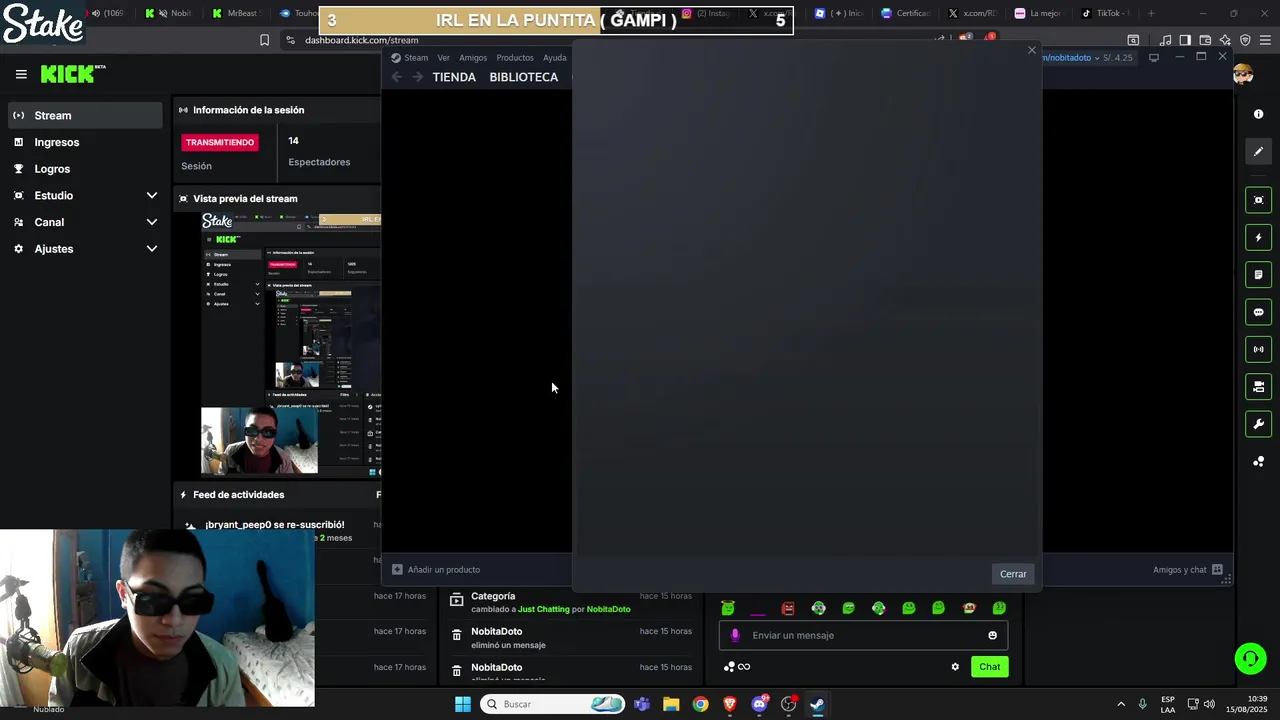This screenshot has width=1280, height=720.
Task: Open Stream section in Kick sidebar
Action: click(85, 115)
